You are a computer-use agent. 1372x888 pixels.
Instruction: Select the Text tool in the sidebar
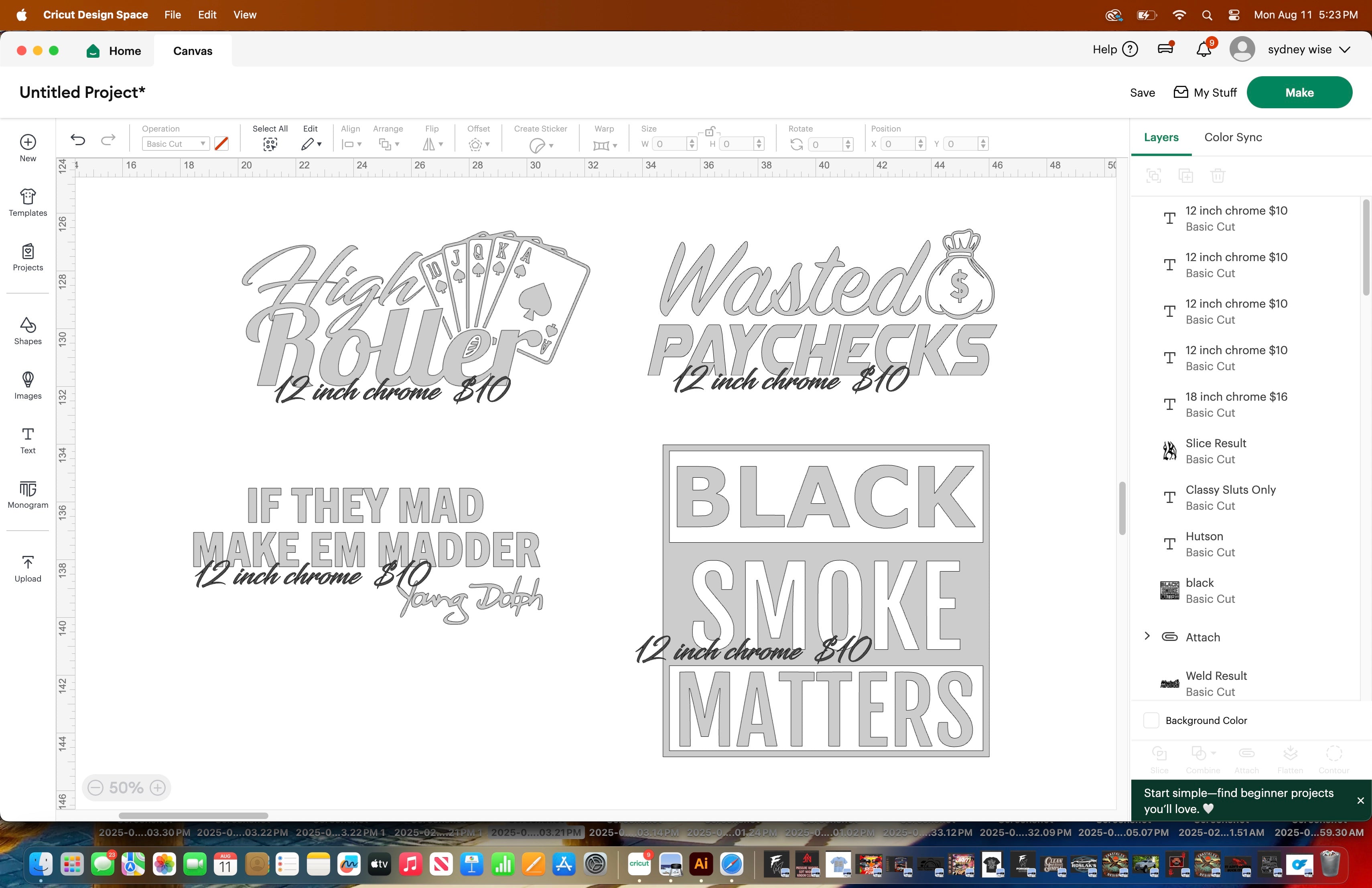[27, 441]
